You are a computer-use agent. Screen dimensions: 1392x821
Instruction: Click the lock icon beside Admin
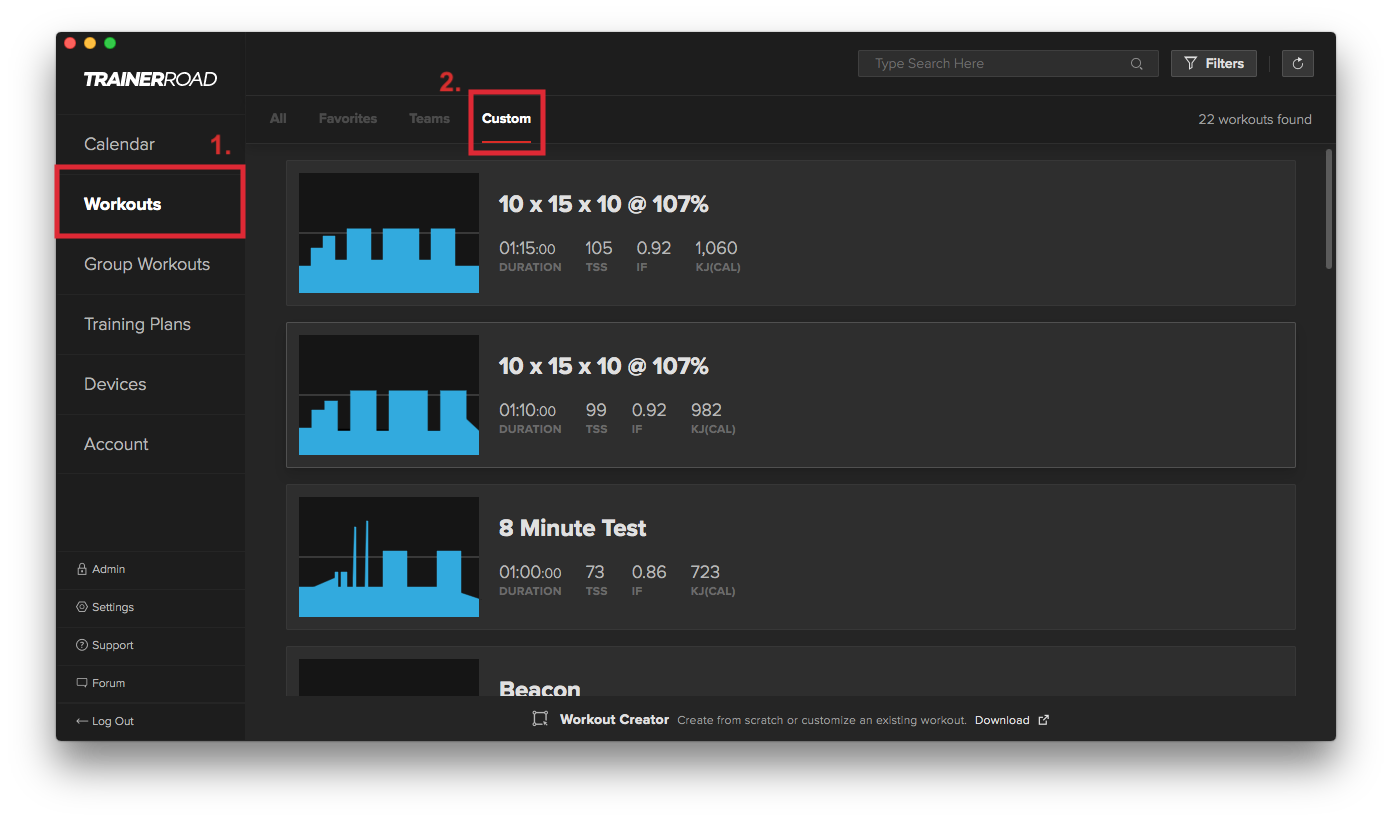pos(82,569)
